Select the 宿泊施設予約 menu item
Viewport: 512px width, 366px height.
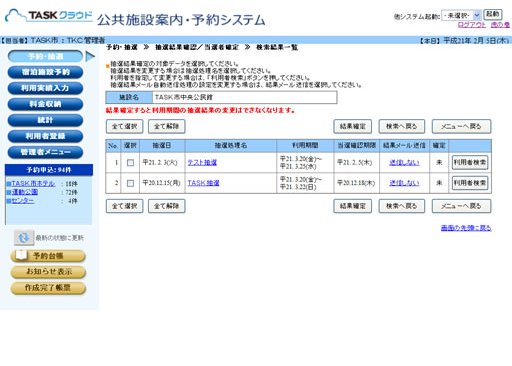pyautogui.click(x=45, y=72)
